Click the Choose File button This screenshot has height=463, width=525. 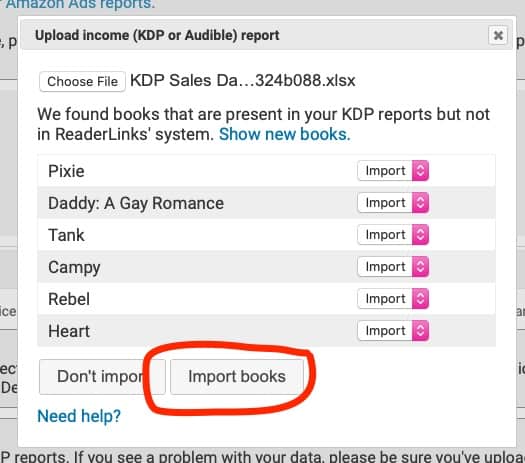(82, 81)
